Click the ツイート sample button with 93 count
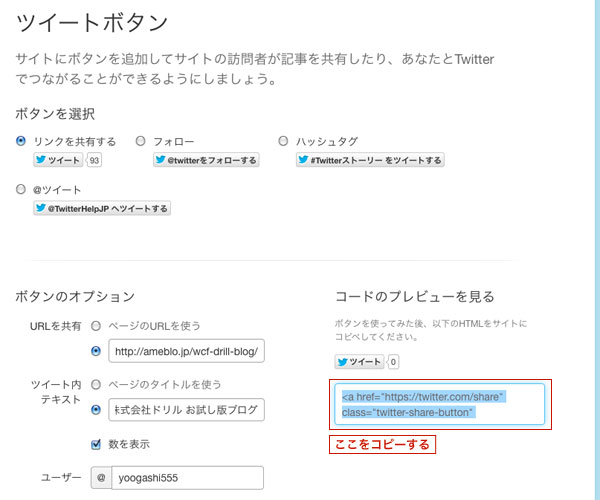The image size is (600, 500). pyautogui.click(x=58, y=160)
